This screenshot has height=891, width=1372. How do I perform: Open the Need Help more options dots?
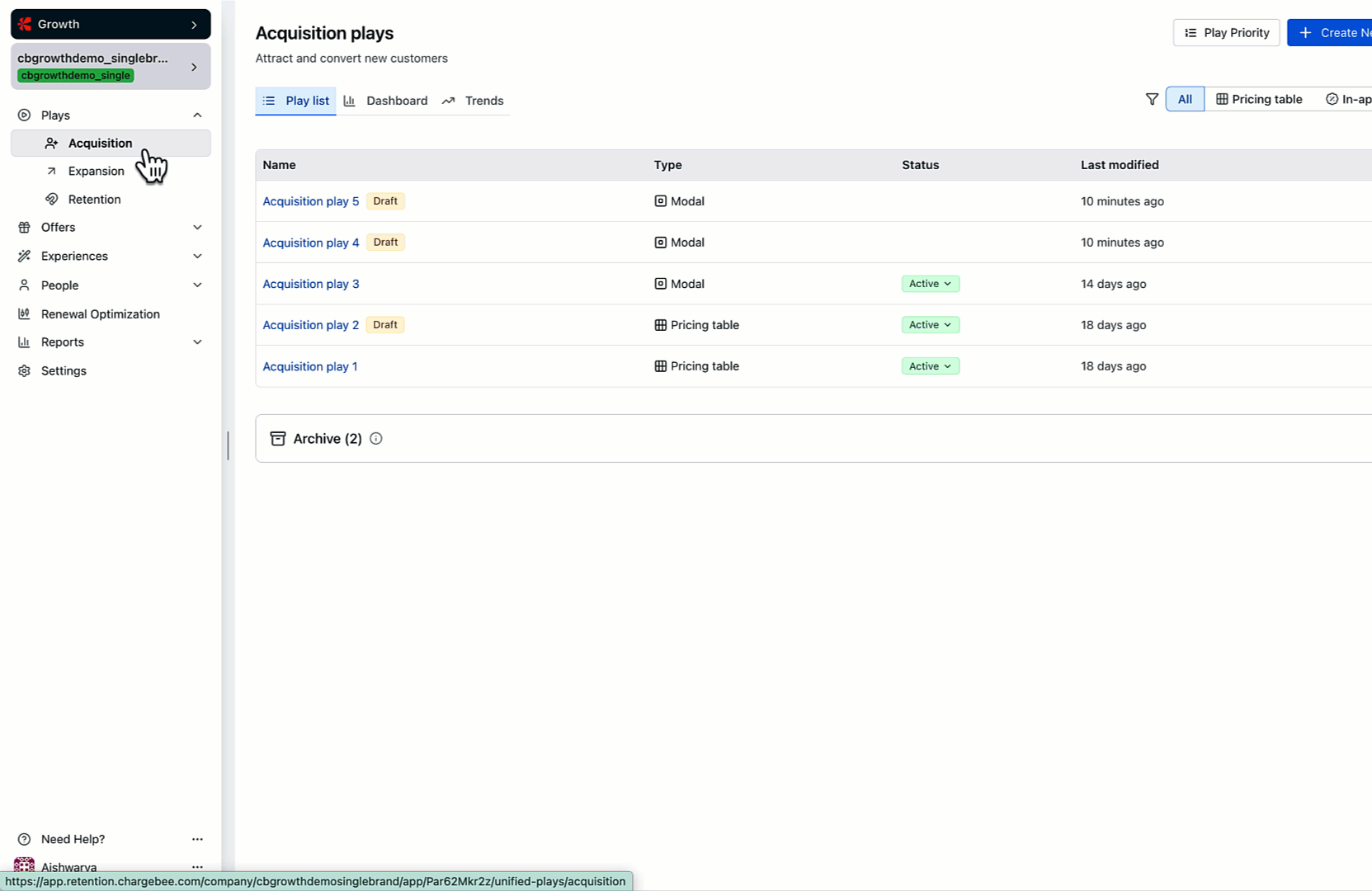pyautogui.click(x=197, y=839)
